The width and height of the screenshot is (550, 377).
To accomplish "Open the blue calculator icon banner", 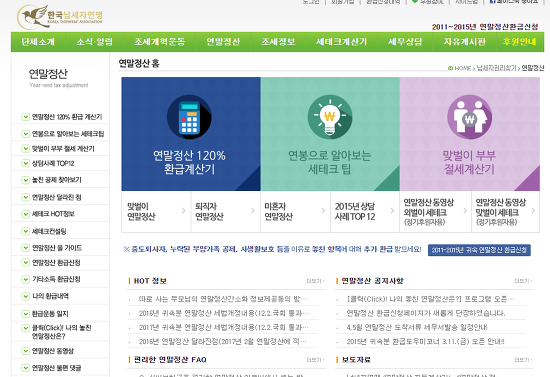I will (191, 134).
